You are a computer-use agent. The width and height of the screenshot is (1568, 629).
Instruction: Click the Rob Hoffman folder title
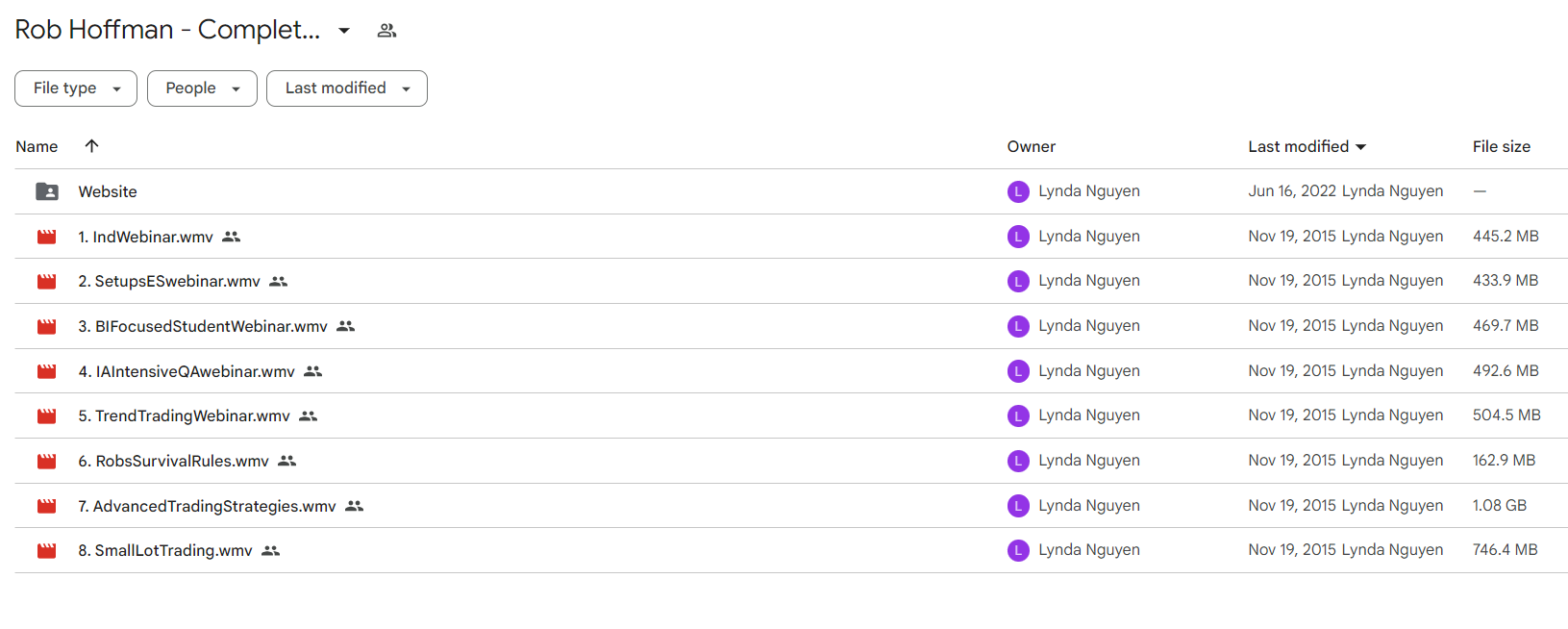(167, 30)
